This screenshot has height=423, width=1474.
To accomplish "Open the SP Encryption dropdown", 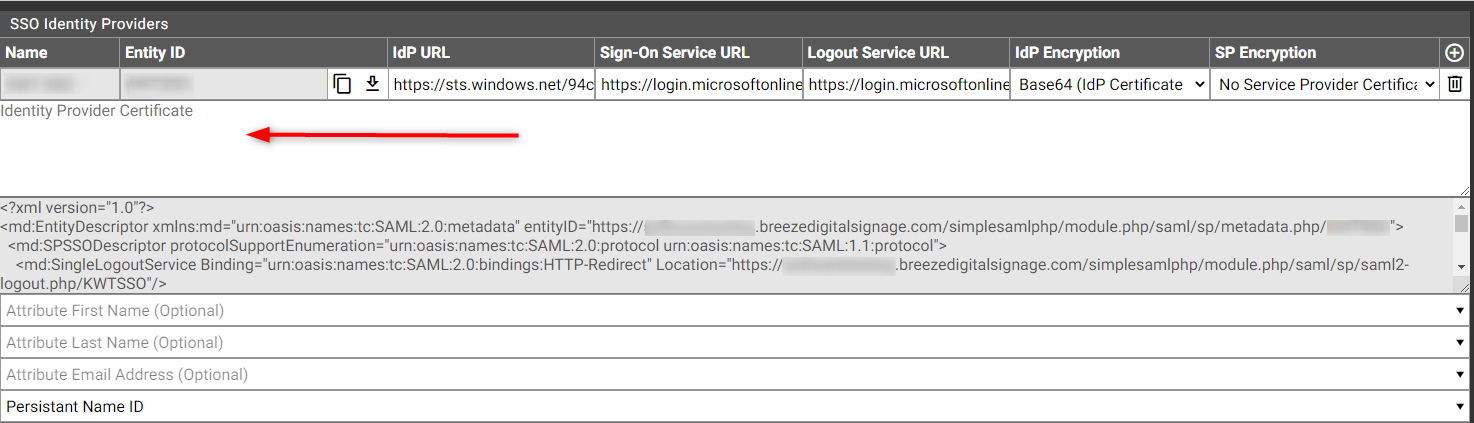I will pos(1325,85).
